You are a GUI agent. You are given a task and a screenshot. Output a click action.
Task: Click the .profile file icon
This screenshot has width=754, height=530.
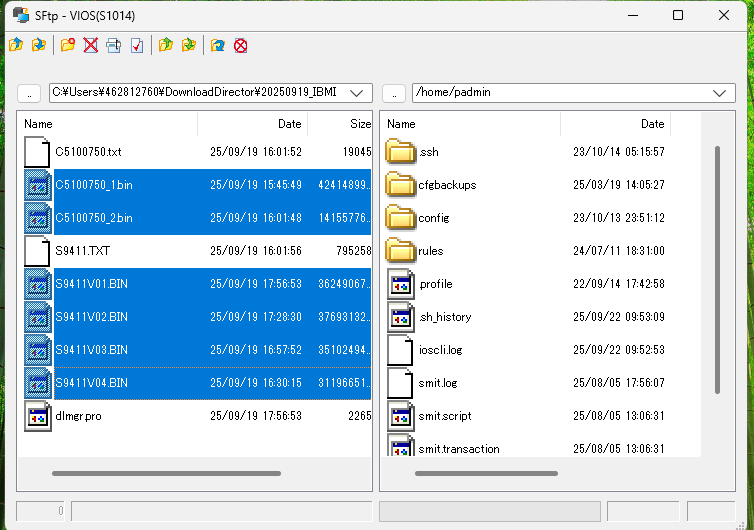click(x=401, y=284)
